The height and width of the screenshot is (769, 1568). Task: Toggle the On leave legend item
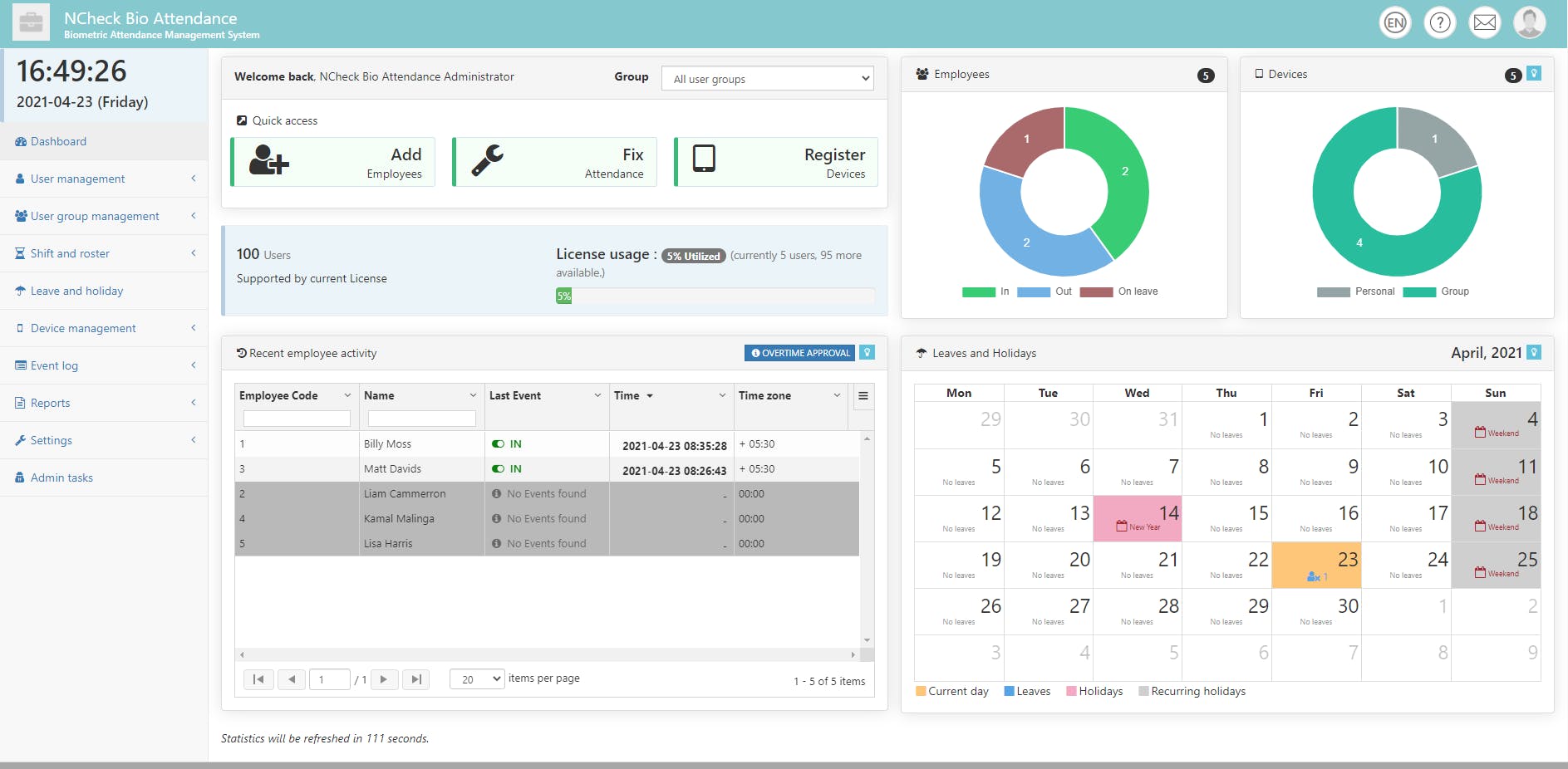coord(1118,291)
